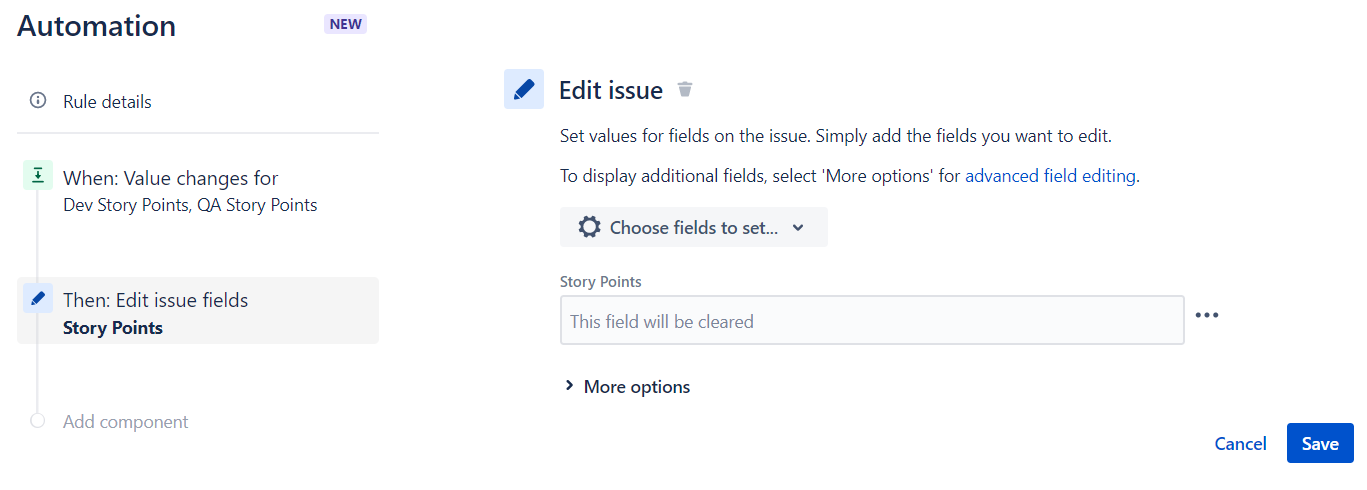The width and height of the screenshot is (1367, 490).
Task: Click the empty circle next to Add component
Action: click(x=38, y=421)
